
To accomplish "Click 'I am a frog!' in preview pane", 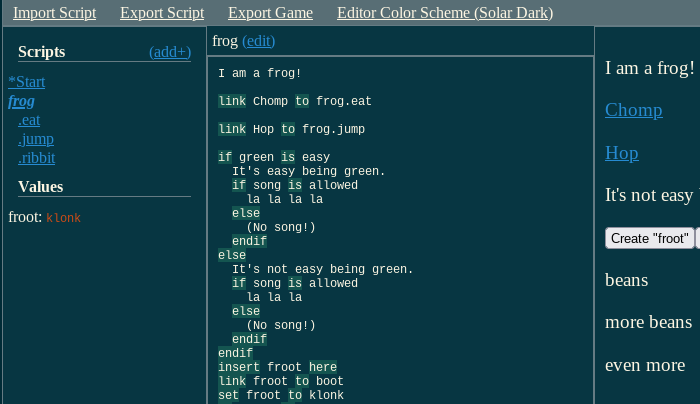I will [x=650, y=68].
